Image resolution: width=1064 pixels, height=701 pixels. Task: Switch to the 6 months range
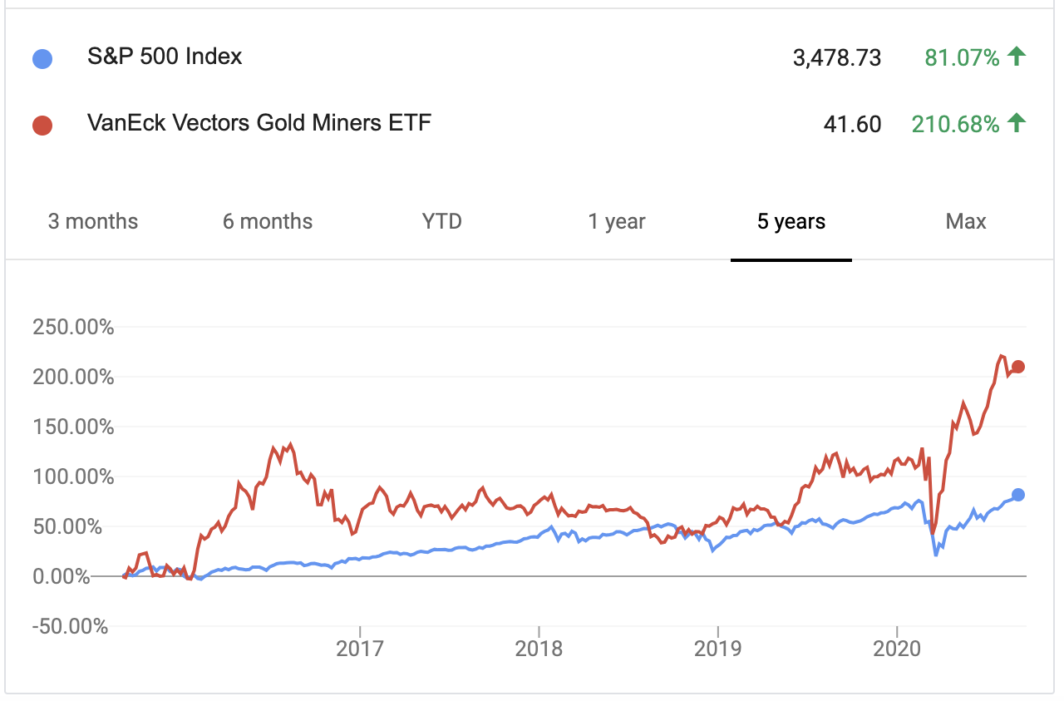point(267,221)
